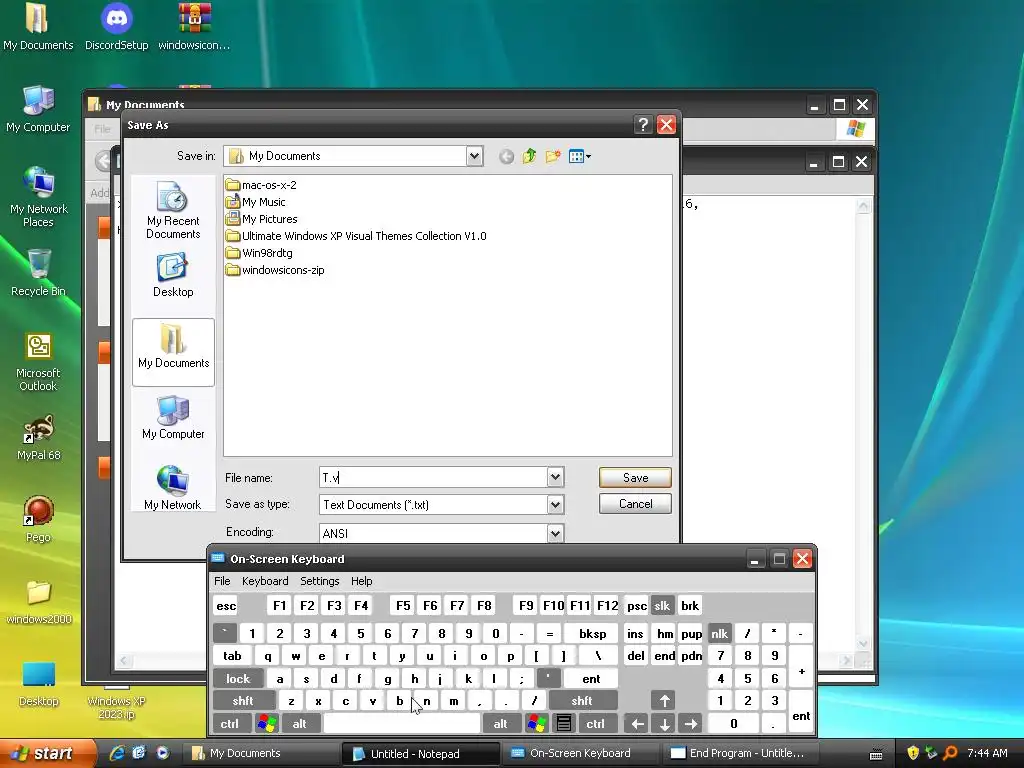Click the F5 key on On-Screen Keyboard
Image resolution: width=1024 pixels, height=768 pixels.
pos(403,605)
